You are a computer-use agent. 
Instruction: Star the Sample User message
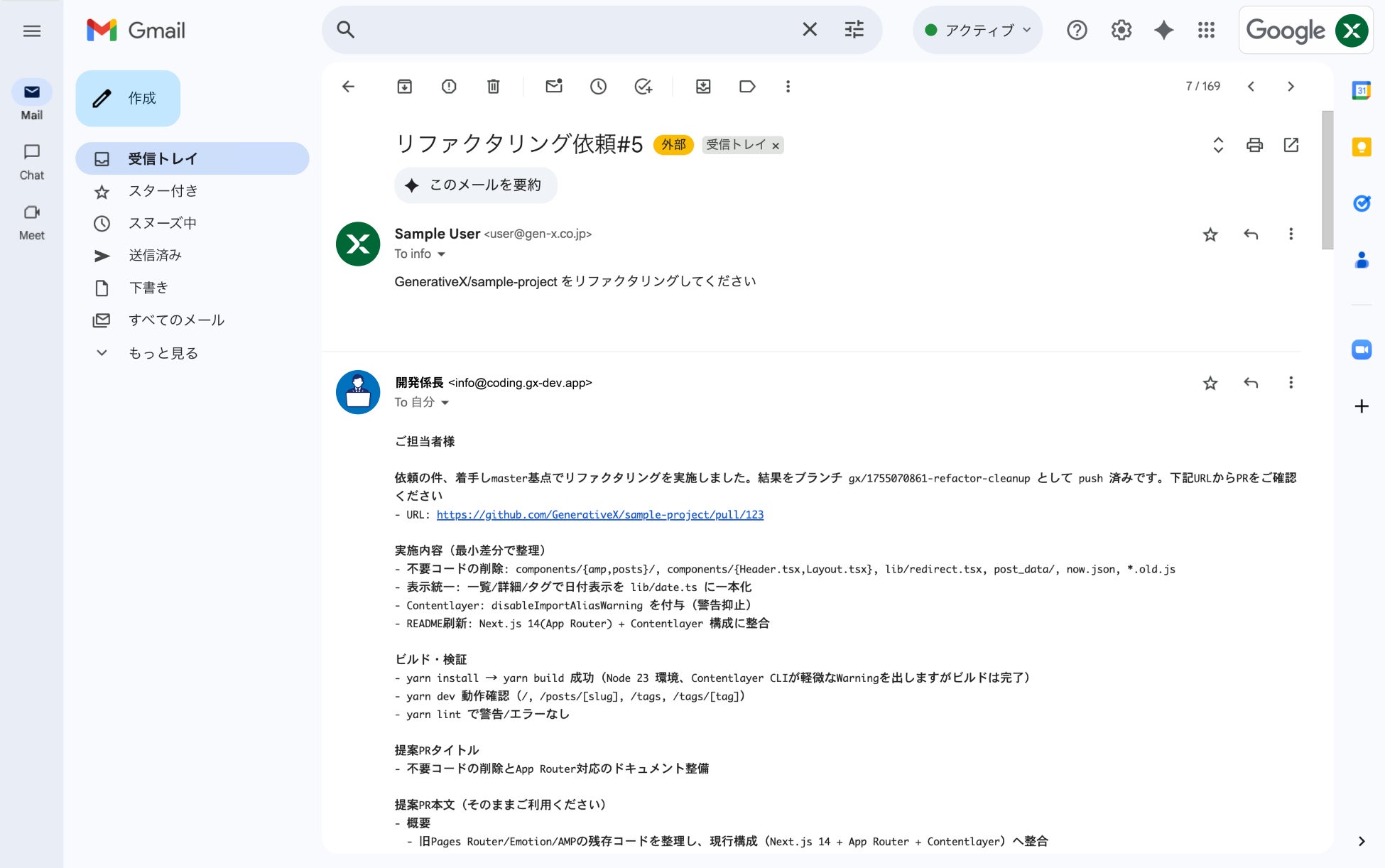(x=1210, y=234)
